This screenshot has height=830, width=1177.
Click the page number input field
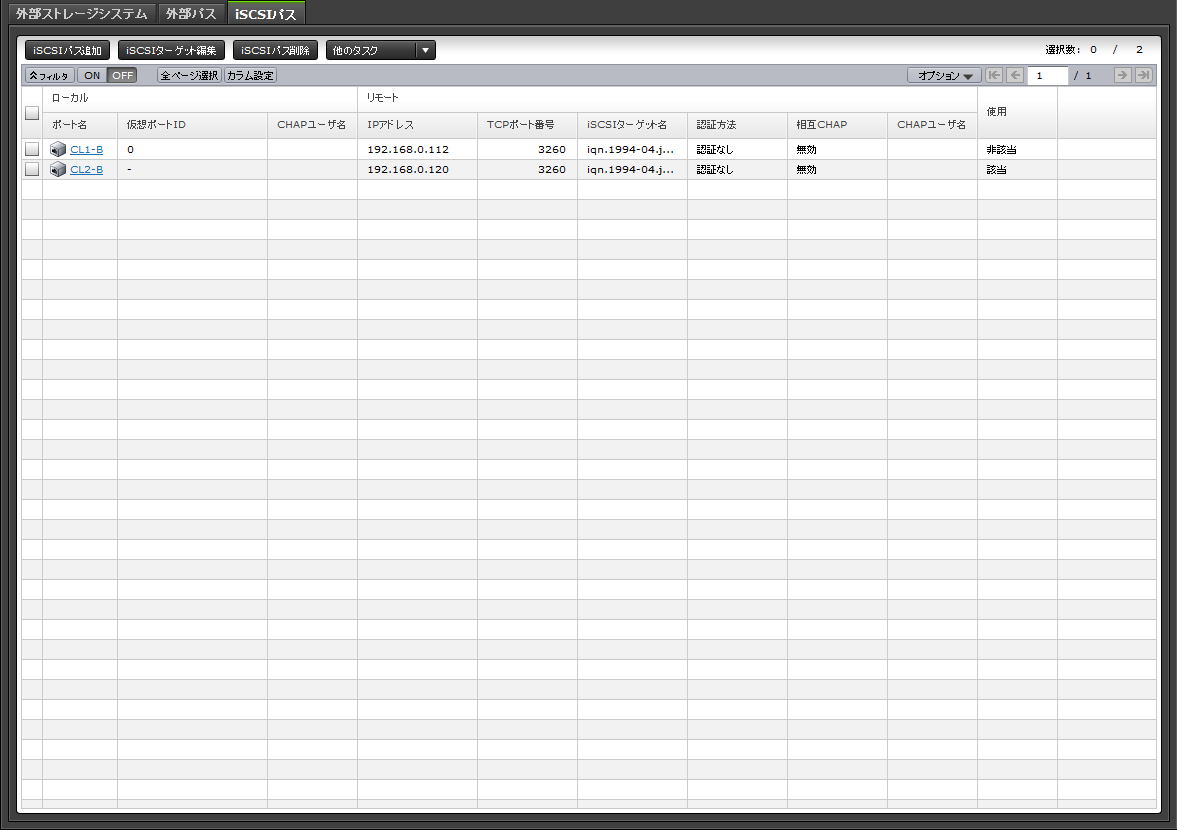tap(1047, 75)
